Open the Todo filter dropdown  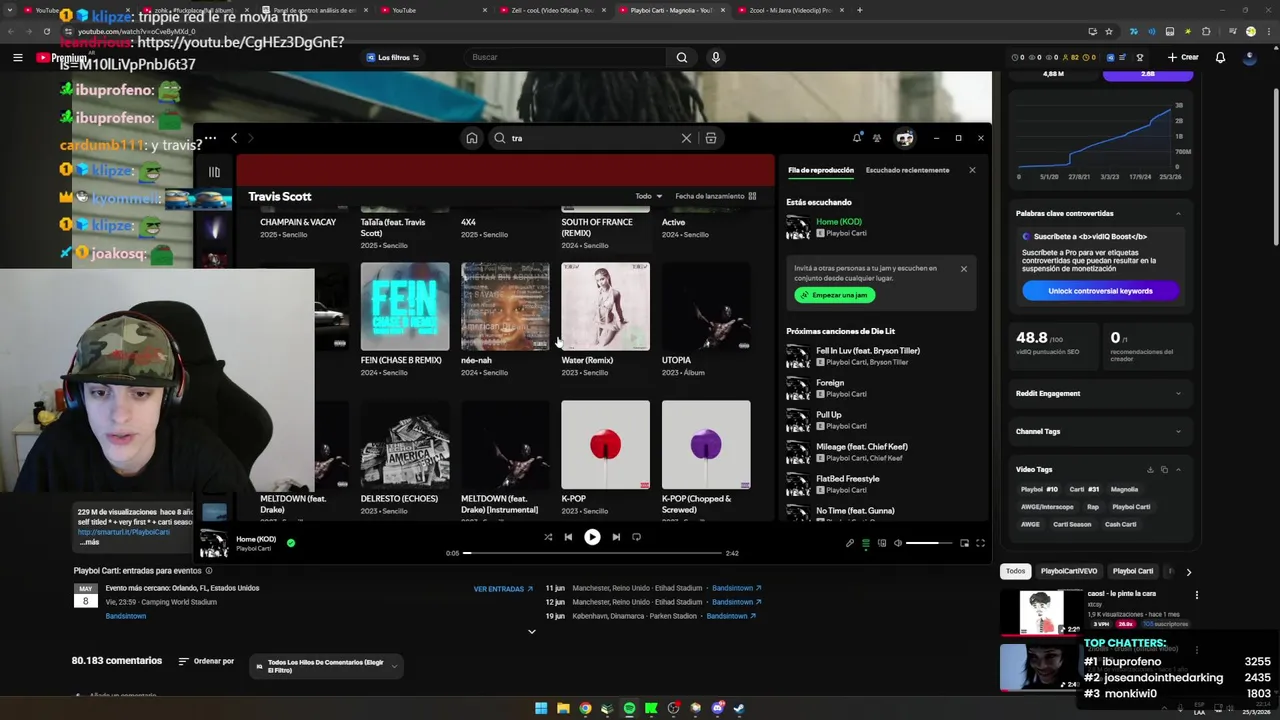pos(649,196)
